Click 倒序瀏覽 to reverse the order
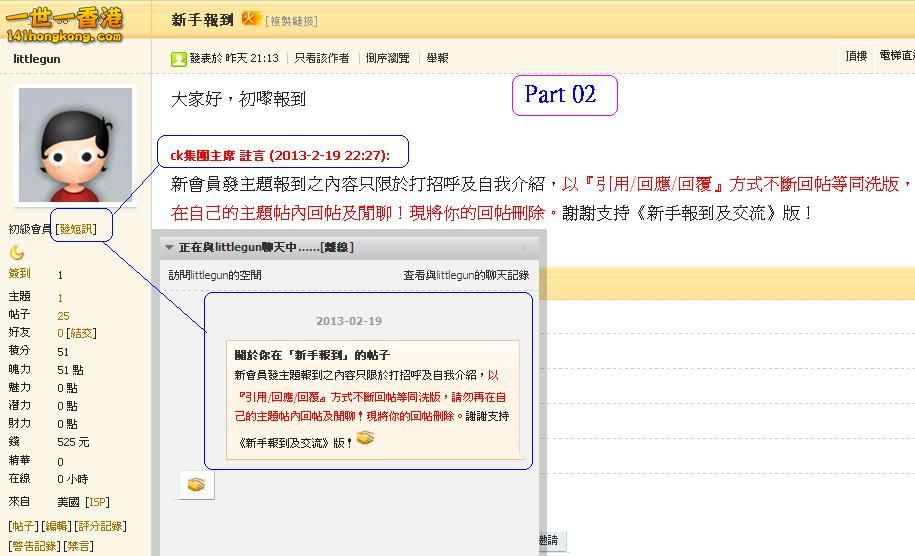915x556 pixels. pyautogui.click(x=387, y=58)
